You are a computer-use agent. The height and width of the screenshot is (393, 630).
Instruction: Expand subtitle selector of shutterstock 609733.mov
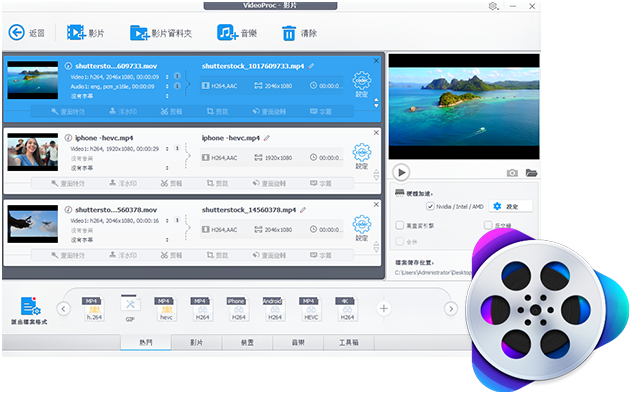(168, 96)
